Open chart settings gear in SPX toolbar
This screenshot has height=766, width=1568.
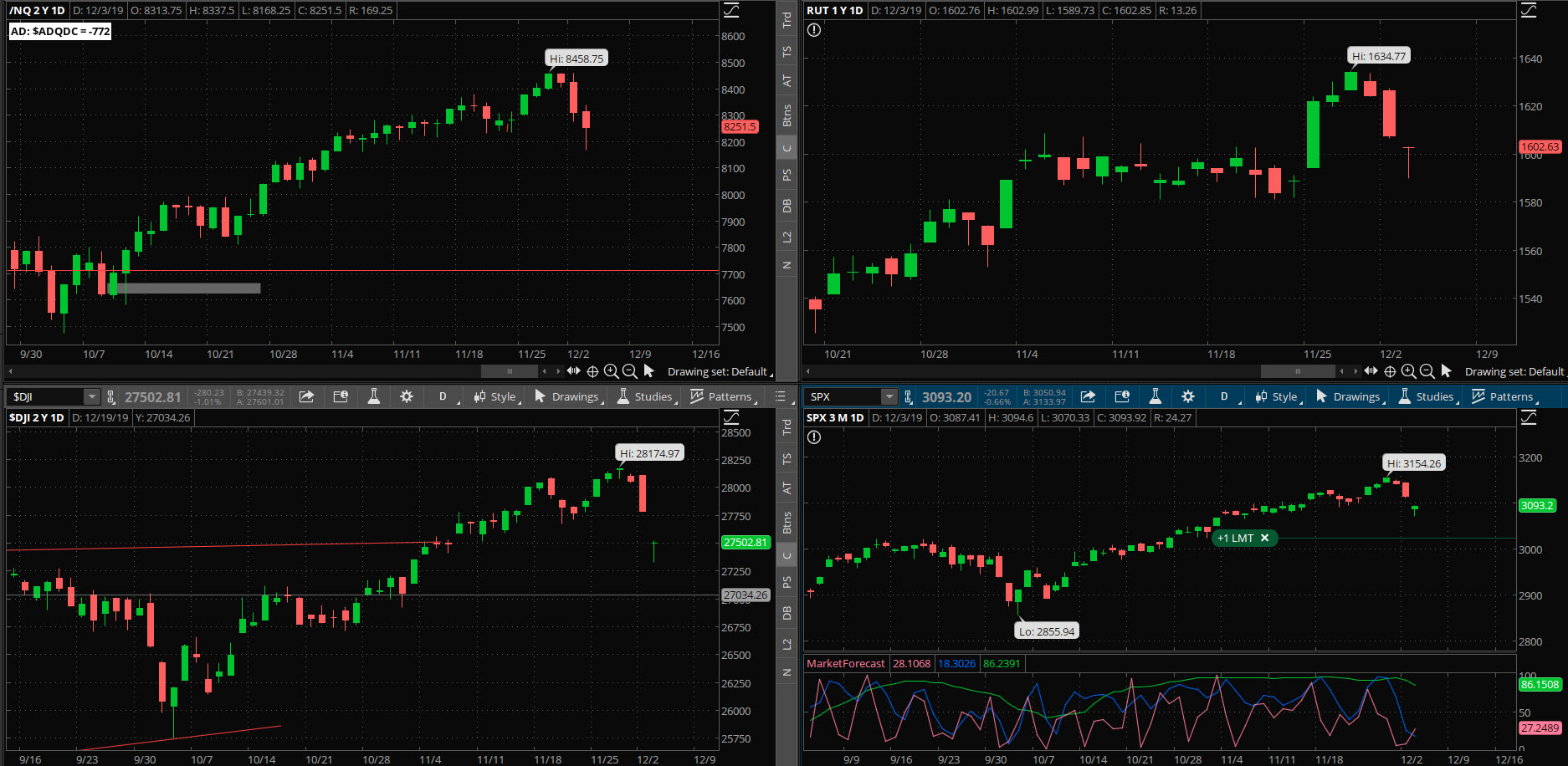coord(1188,396)
